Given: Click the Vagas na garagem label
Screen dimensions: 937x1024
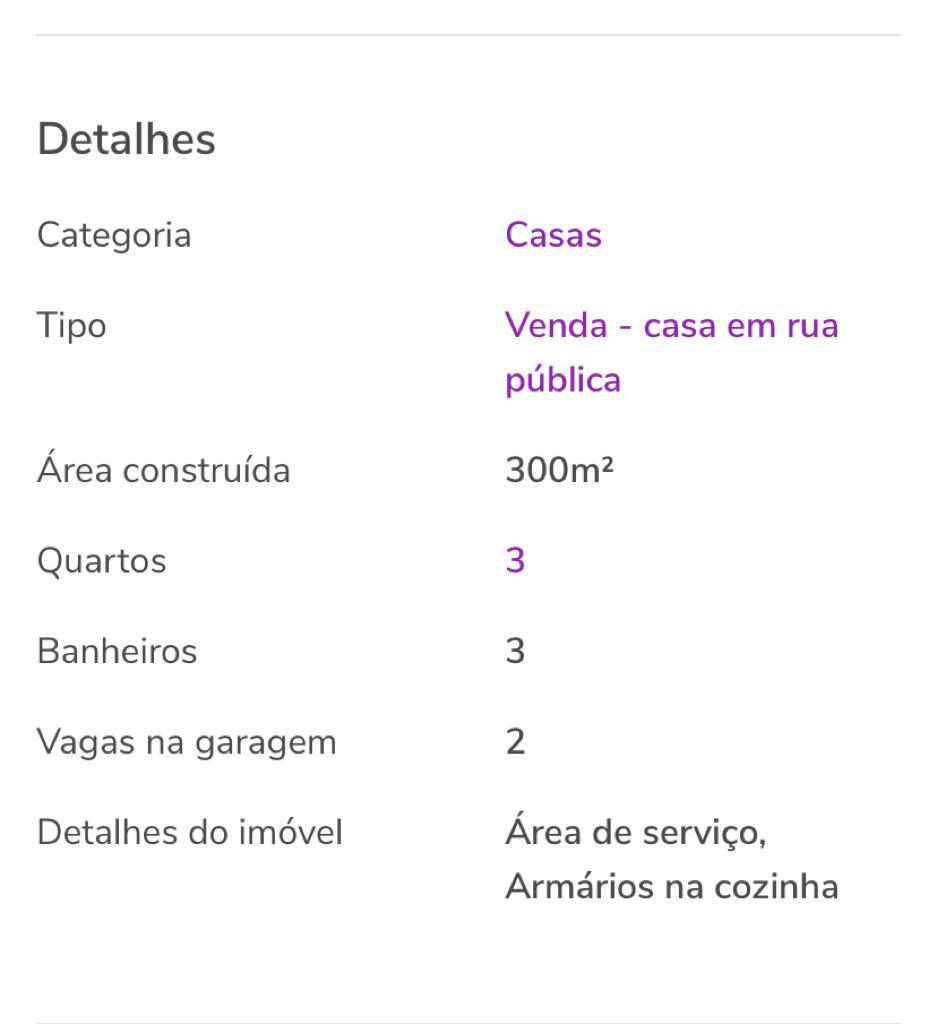Looking at the screenshot, I should coord(187,743).
